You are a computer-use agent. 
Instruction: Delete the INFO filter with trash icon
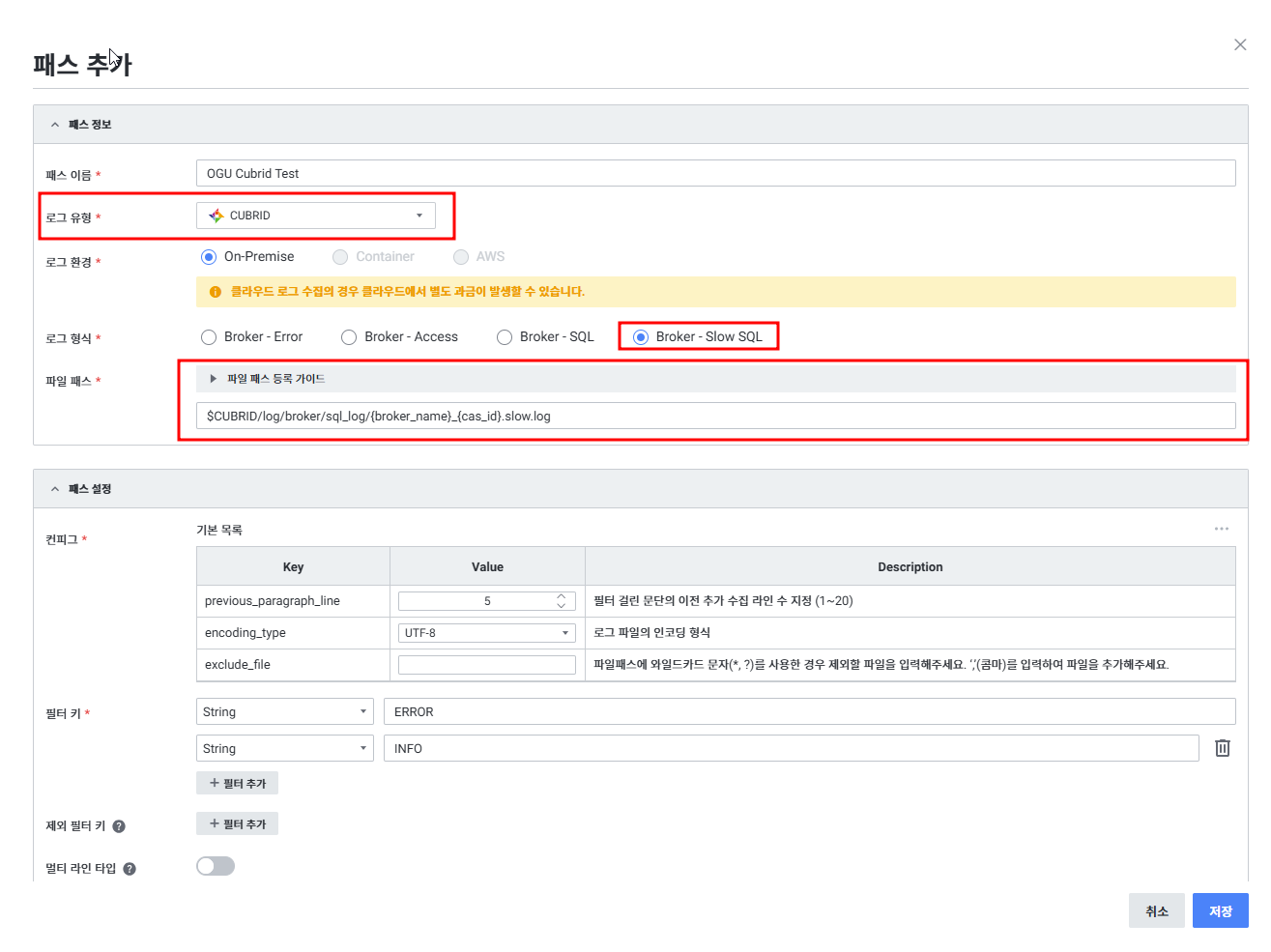1222,748
